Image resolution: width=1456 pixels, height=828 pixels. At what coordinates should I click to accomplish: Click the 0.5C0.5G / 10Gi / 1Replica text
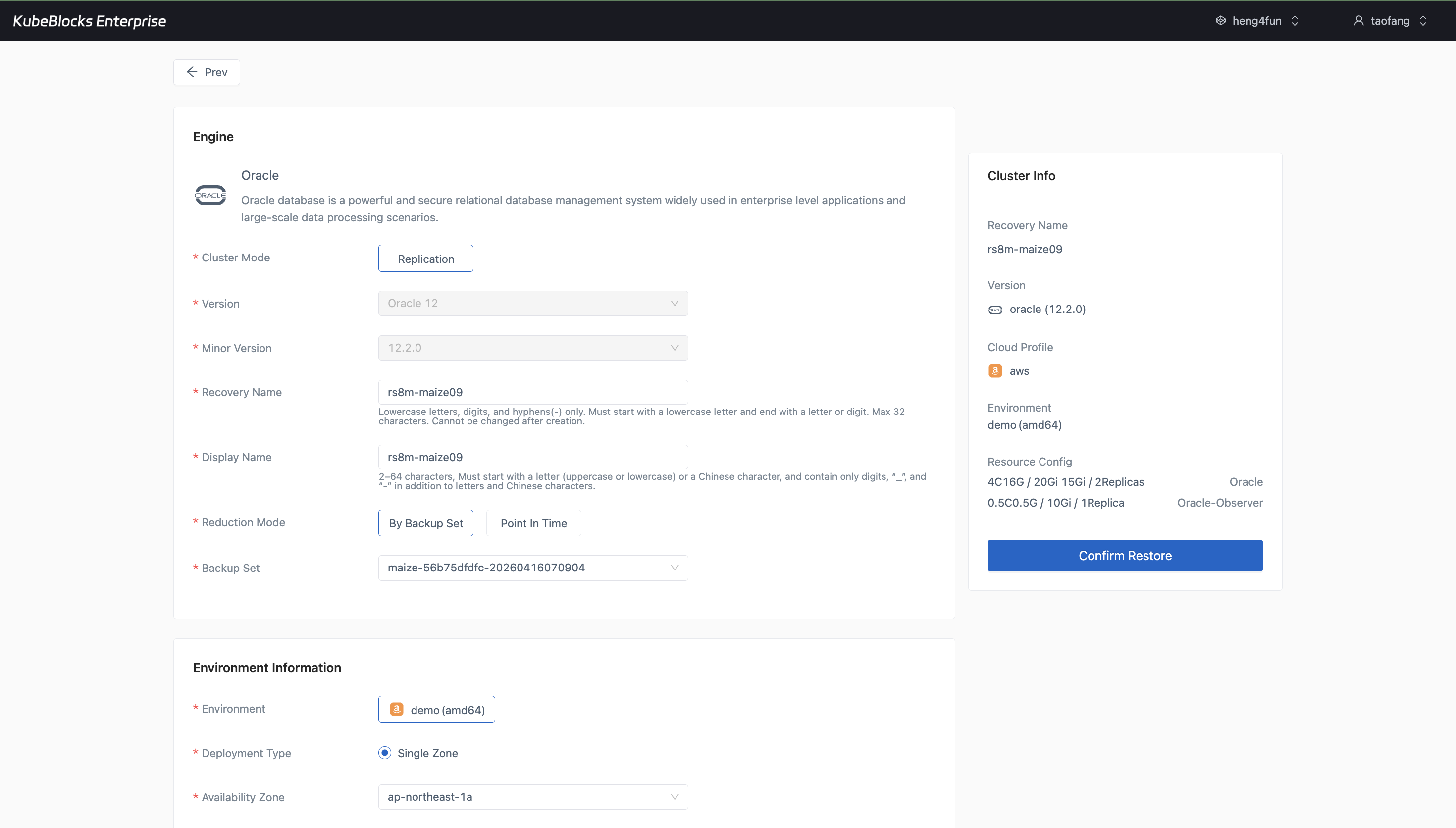point(1055,503)
